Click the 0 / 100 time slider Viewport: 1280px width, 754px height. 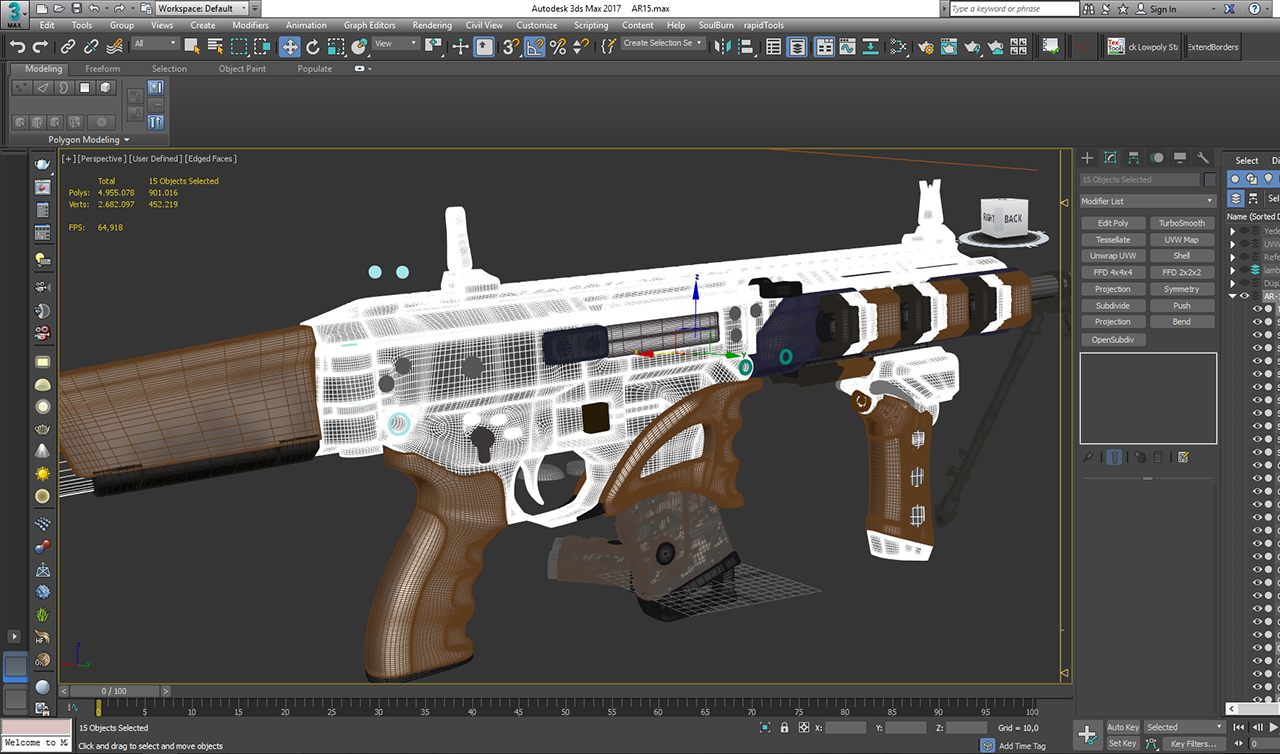(113, 691)
